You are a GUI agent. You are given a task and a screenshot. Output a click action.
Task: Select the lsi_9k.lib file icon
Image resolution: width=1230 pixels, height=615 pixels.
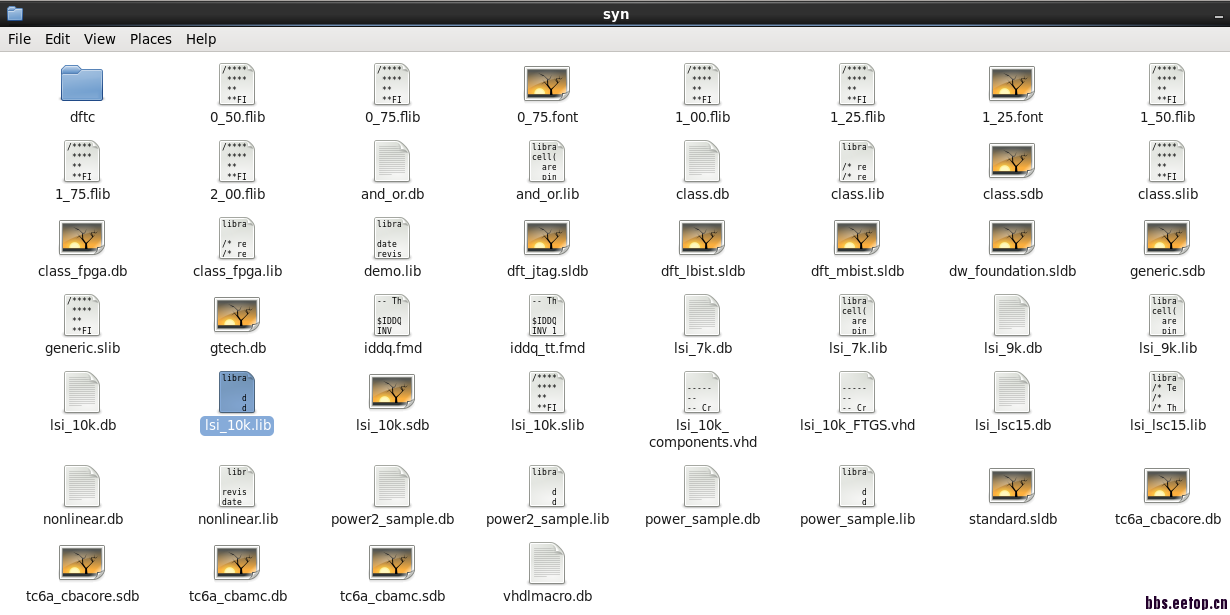pyautogui.click(x=1167, y=315)
